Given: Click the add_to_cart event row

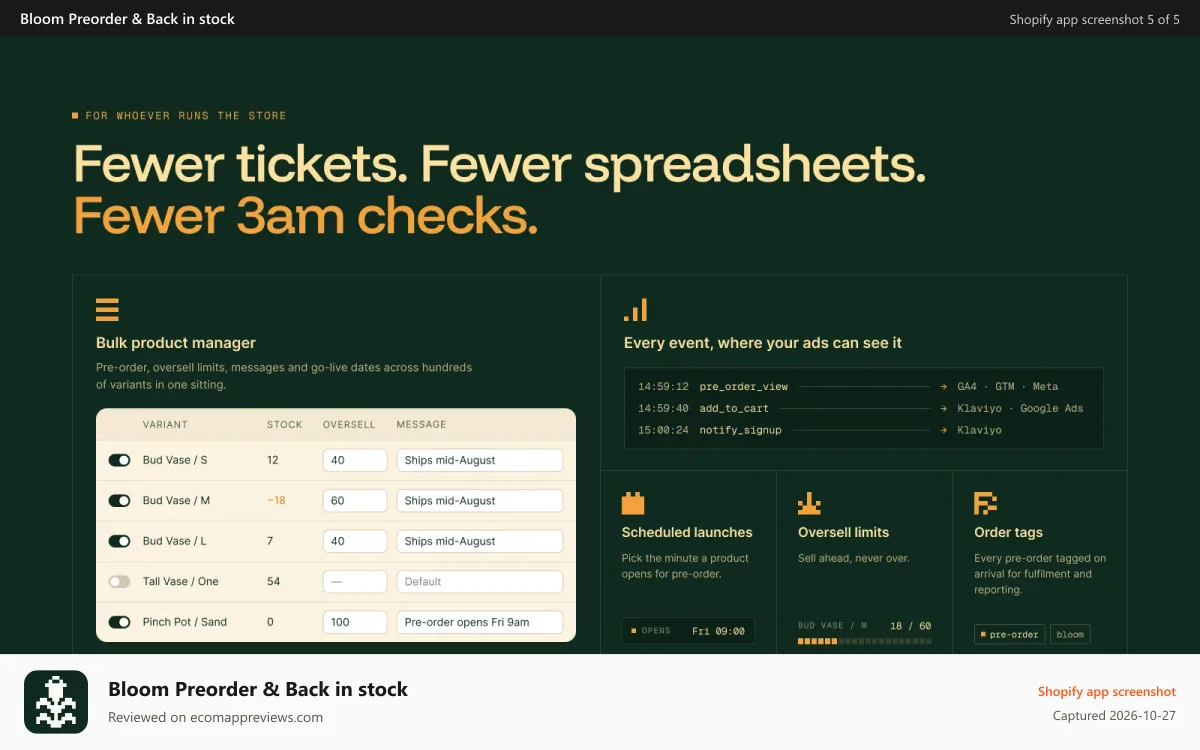Looking at the screenshot, I should (x=863, y=408).
